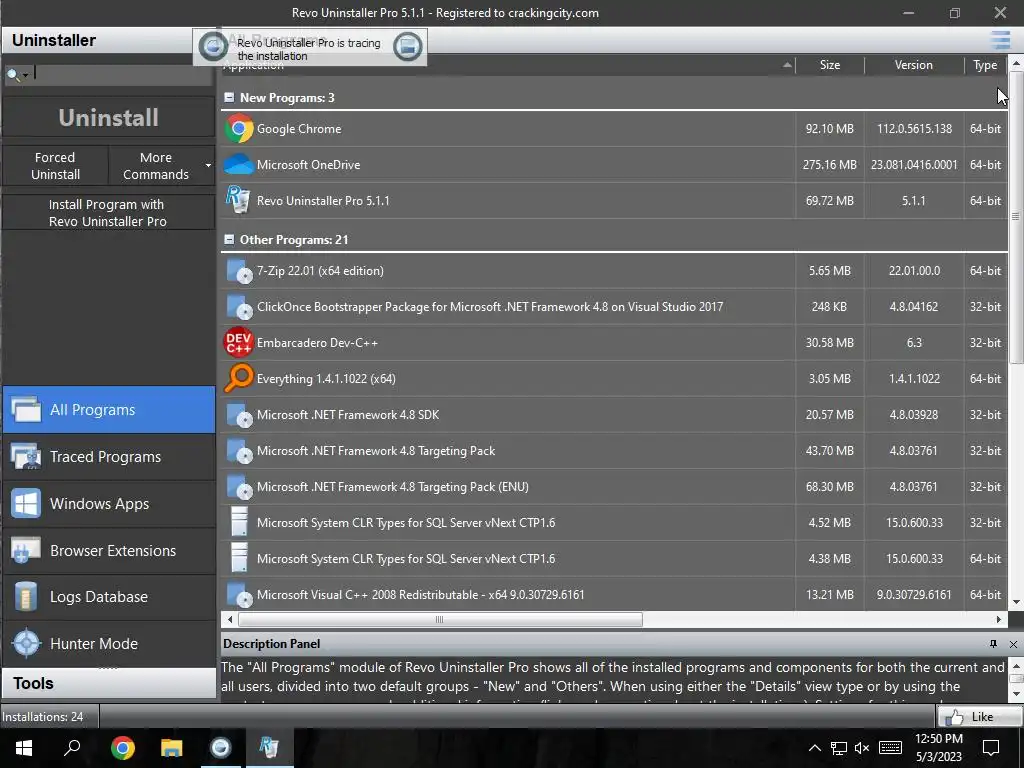
Task: Sort list by Version column header
Action: click(914, 65)
